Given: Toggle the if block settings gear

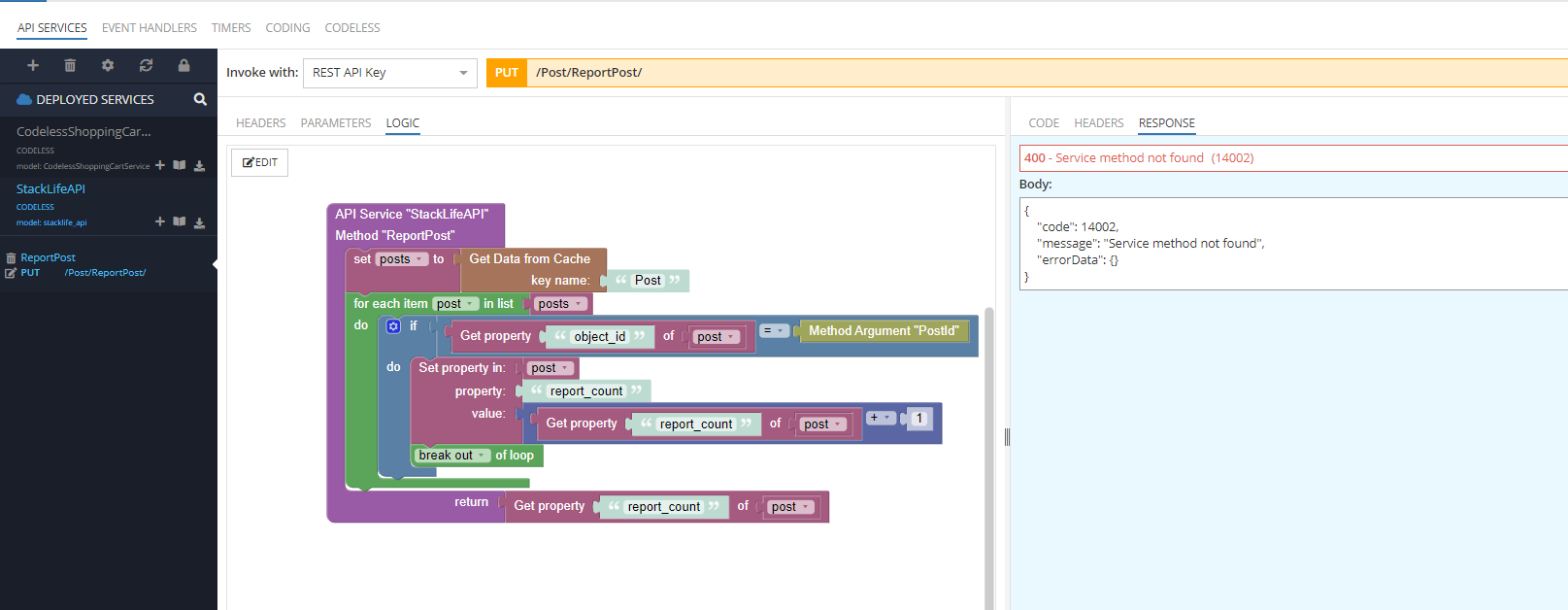Looking at the screenshot, I should [x=393, y=326].
